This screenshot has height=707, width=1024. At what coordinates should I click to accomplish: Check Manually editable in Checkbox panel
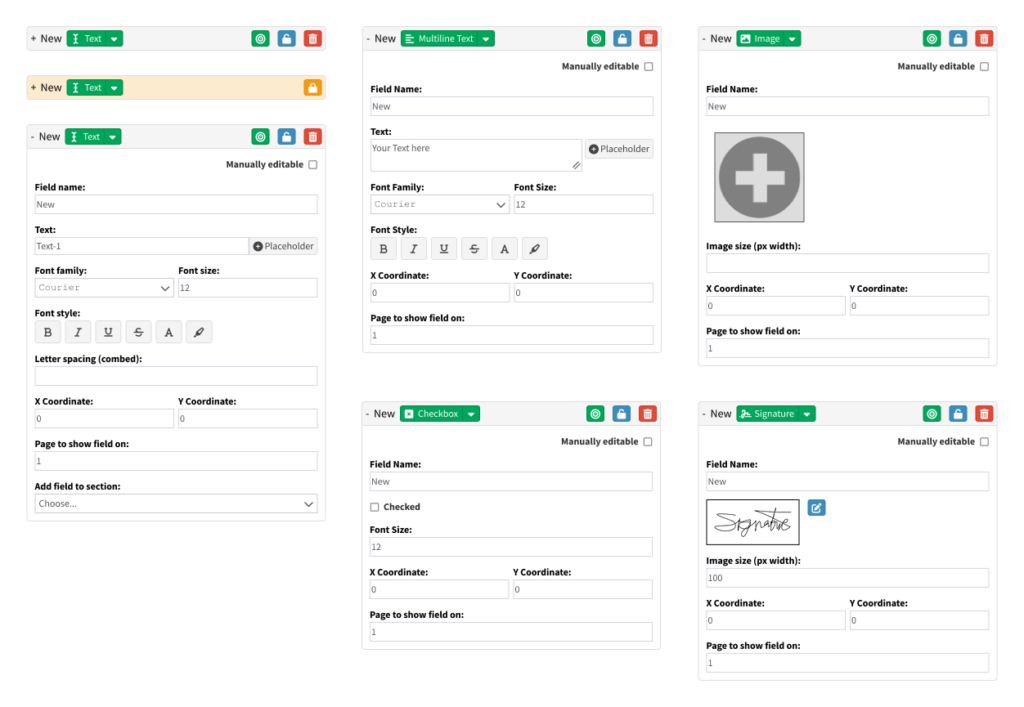click(648, 442)
